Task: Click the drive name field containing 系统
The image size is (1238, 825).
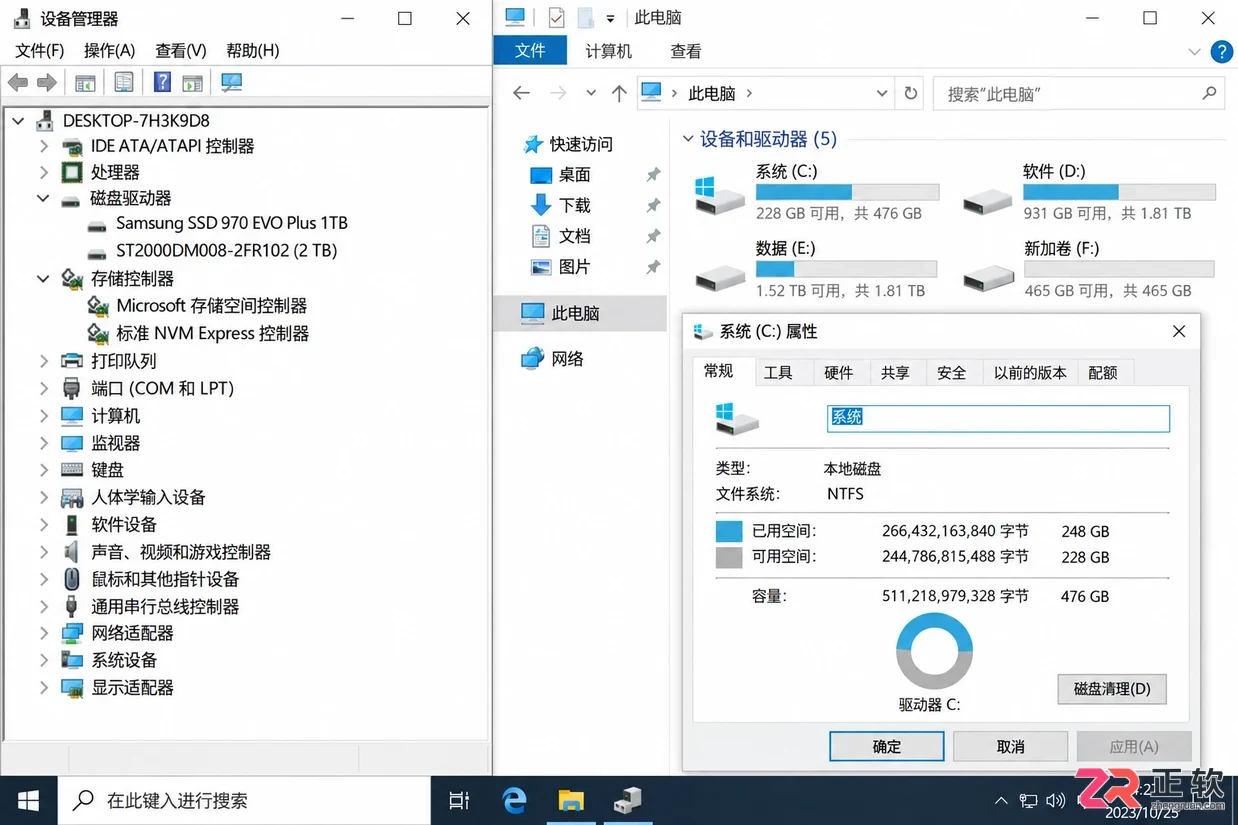Action: (998, 418)
